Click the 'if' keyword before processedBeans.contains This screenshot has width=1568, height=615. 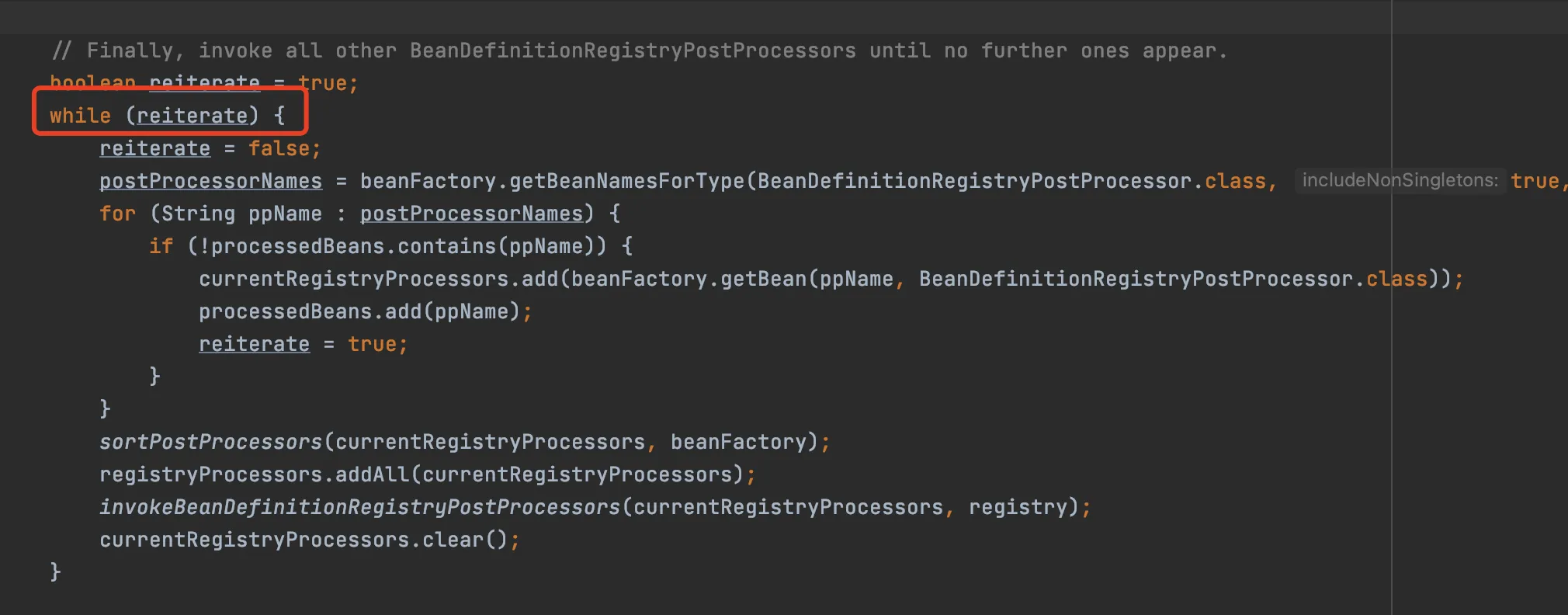coord(161,246)
